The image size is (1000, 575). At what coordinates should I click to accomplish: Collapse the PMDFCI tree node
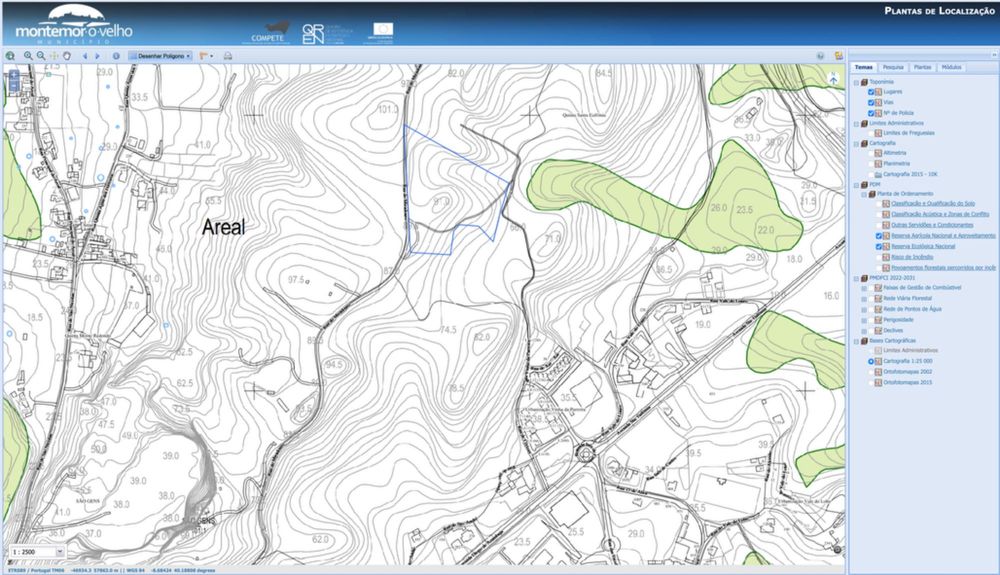click(x=856, y=279)
